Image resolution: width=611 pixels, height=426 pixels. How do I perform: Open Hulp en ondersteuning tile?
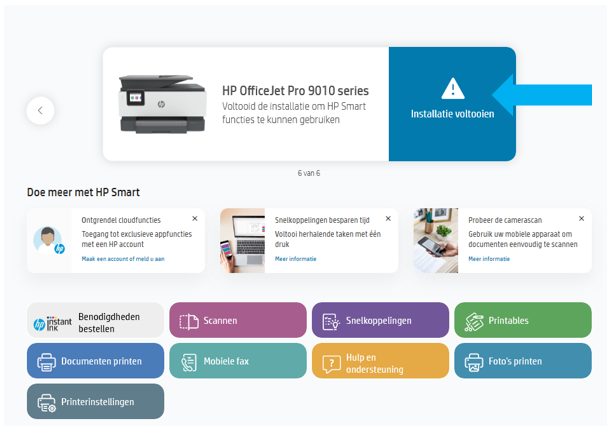tap(380, 361)
